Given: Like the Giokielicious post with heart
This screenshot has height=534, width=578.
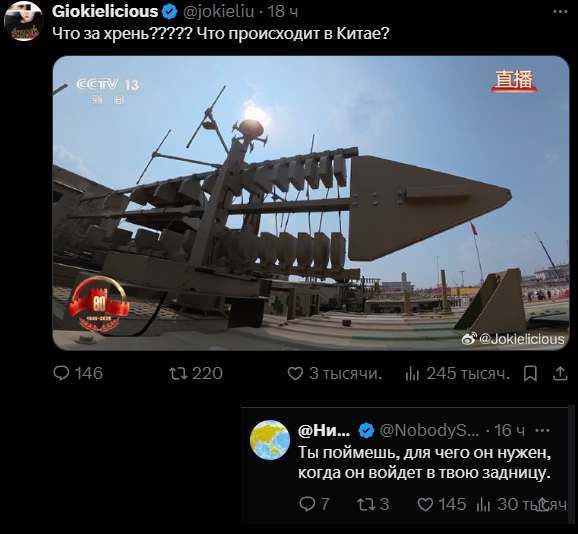Looking at the screenshot, I should 334,374.
